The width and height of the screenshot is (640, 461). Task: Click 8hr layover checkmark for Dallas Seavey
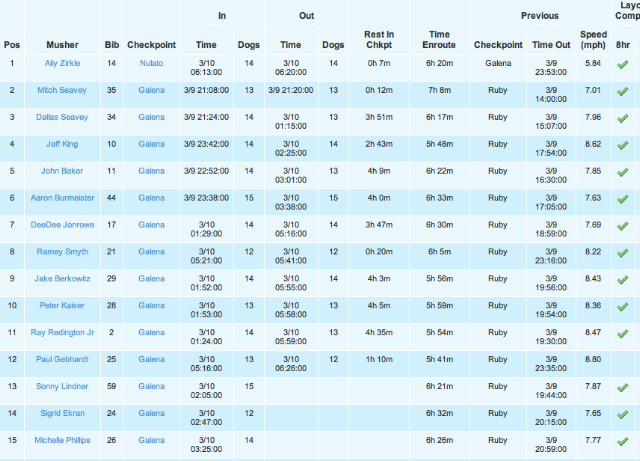(x=622, y=118)
